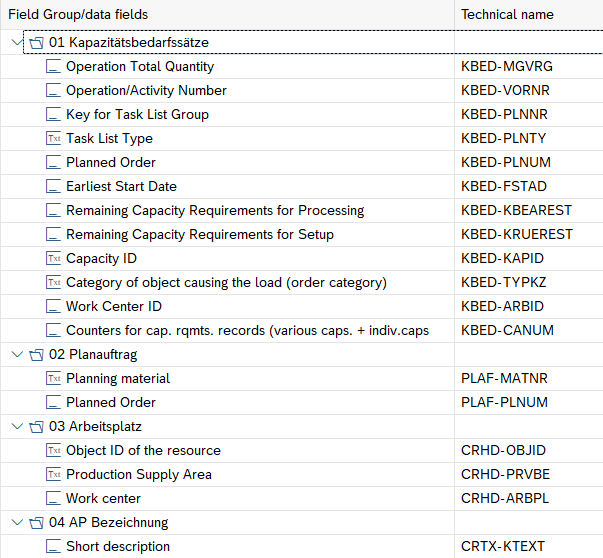The width and height of the screenshot is (603, 558).
Task: Collapse the 03 Arbeitsplatz node
Action: (16, 427)
